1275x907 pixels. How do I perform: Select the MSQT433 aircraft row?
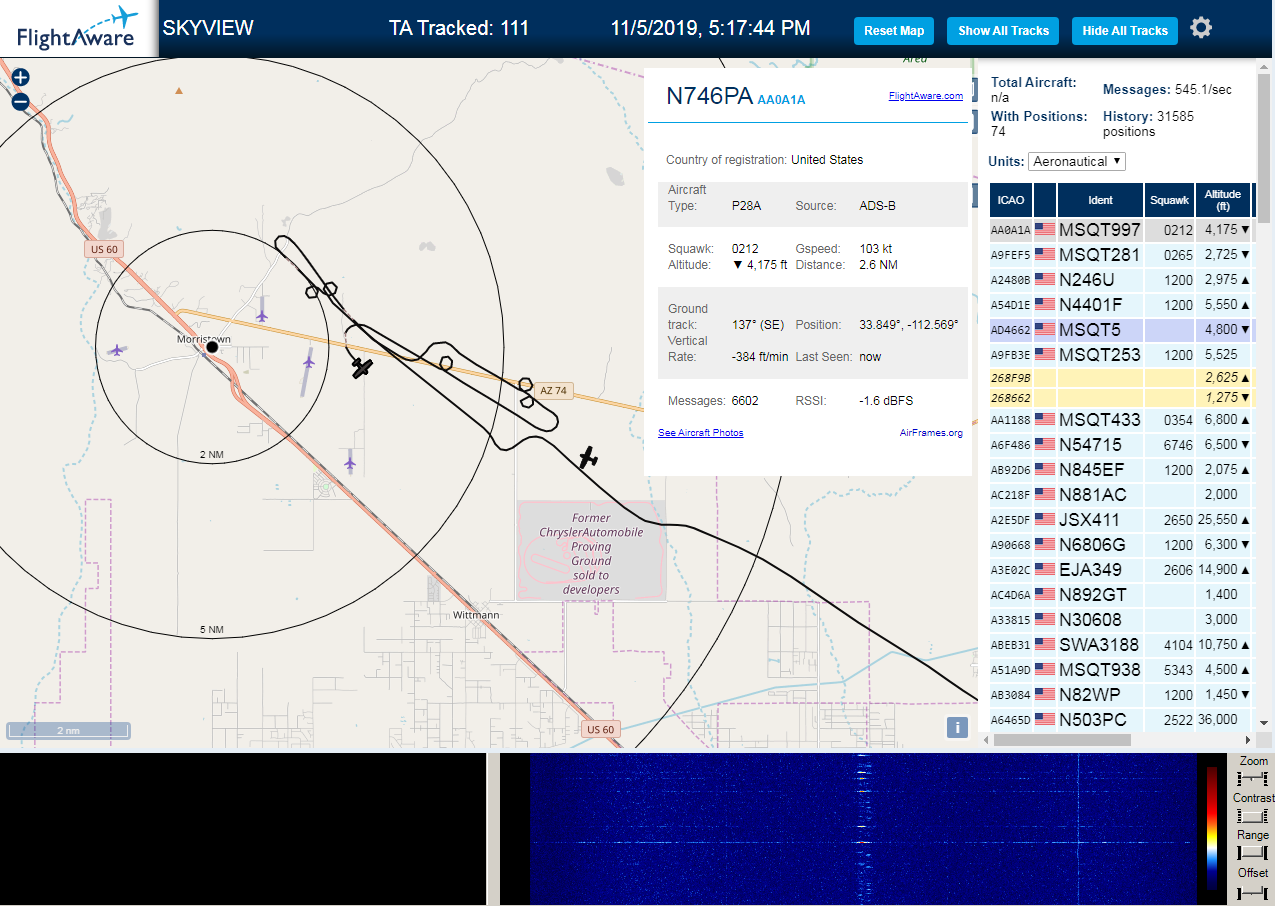(x=1121, y=420)
